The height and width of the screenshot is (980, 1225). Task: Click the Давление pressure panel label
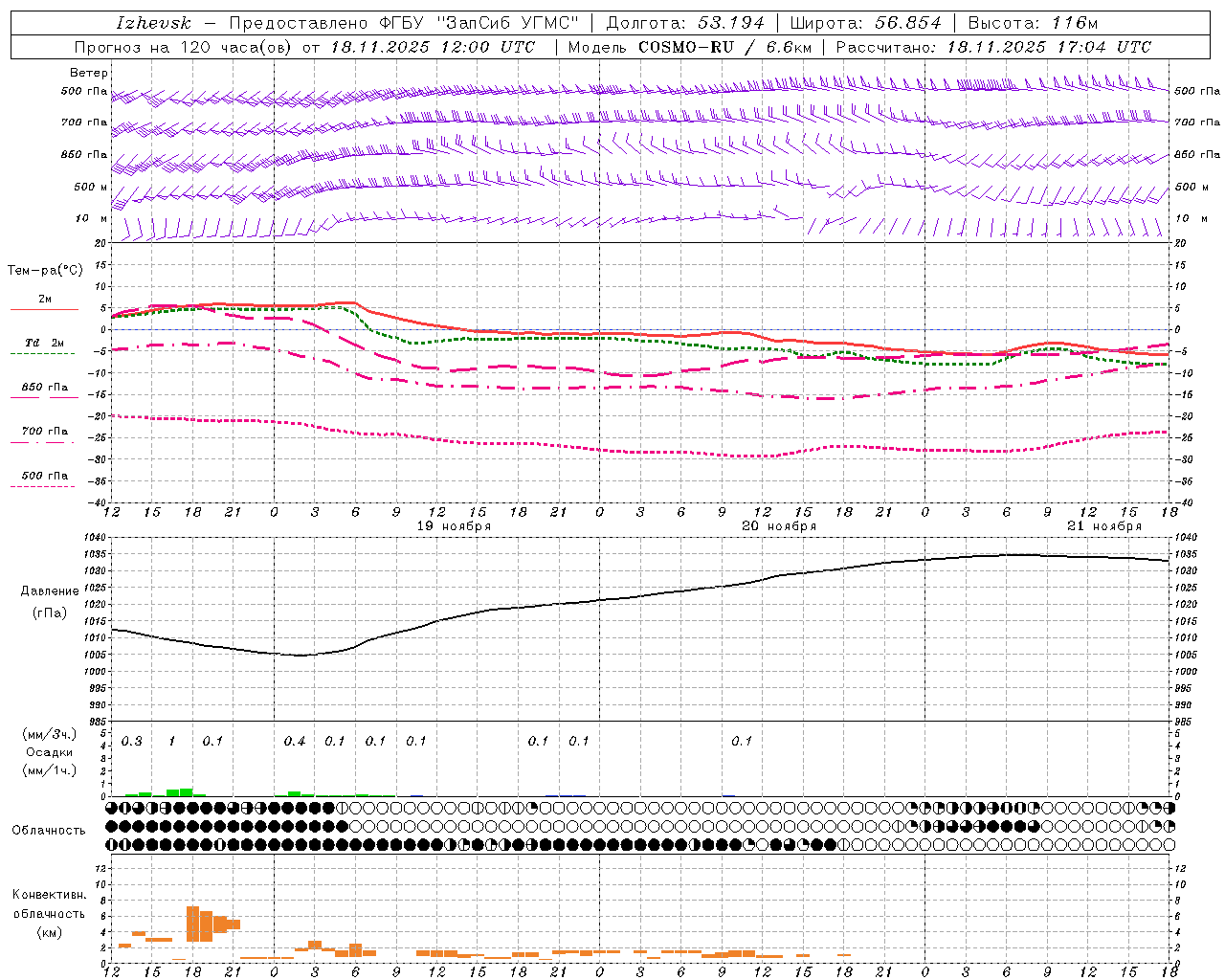50,591
